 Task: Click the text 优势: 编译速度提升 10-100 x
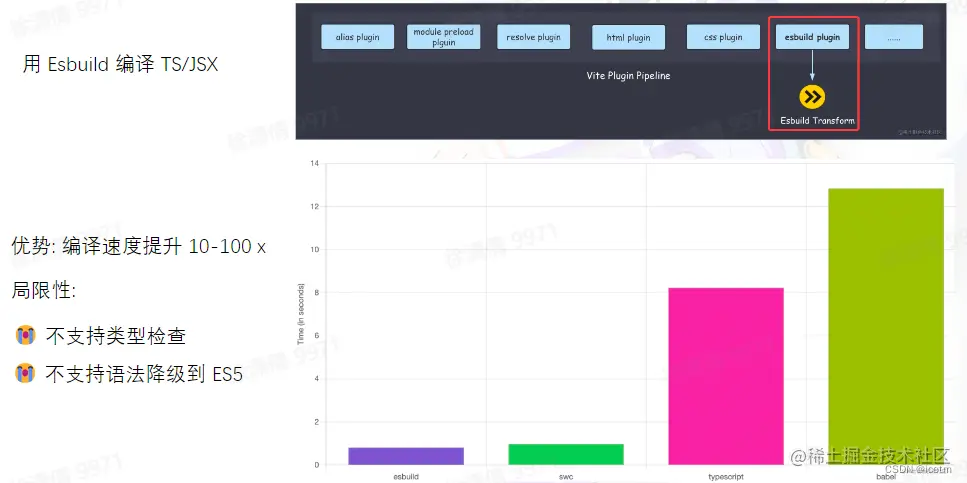[x=139, y=247]
